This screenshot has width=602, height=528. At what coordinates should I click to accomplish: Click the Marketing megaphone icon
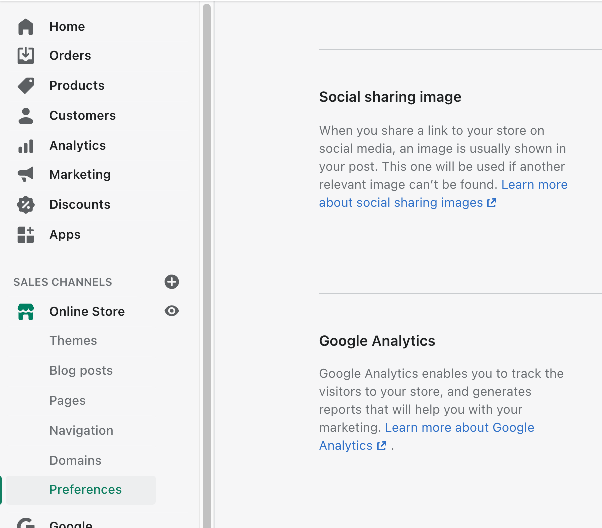pos(26,175)
